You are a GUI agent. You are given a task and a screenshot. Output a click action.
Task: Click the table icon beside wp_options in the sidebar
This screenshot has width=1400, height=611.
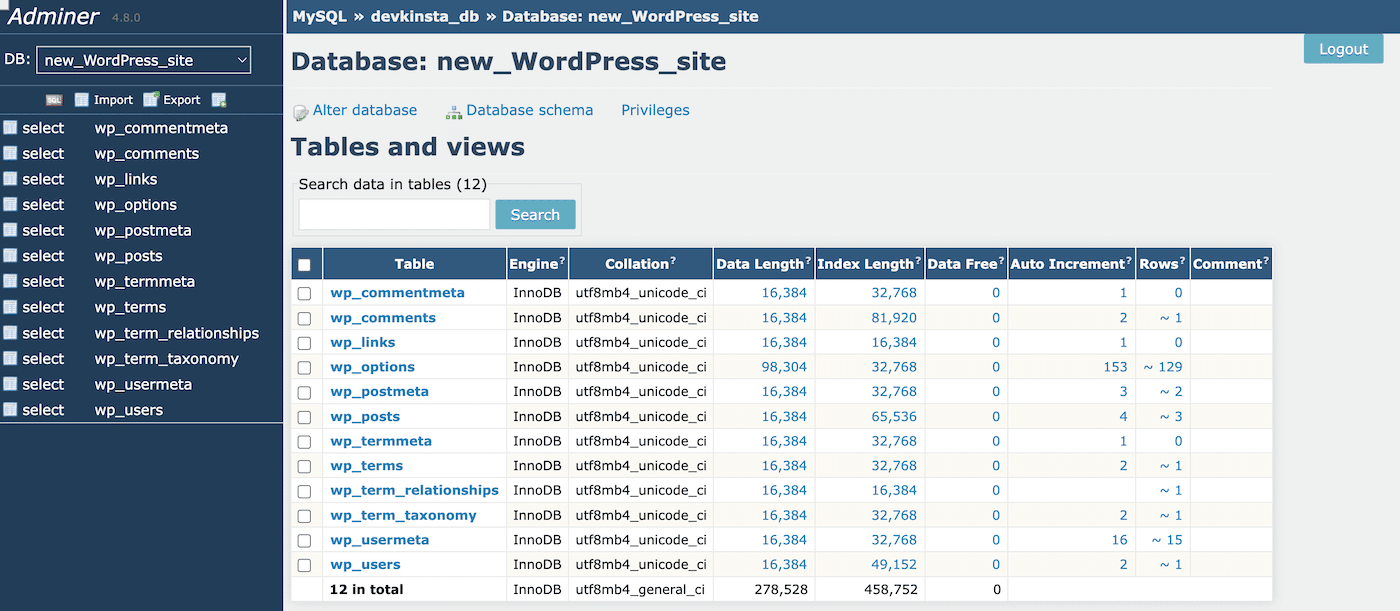tap(10, 205)
